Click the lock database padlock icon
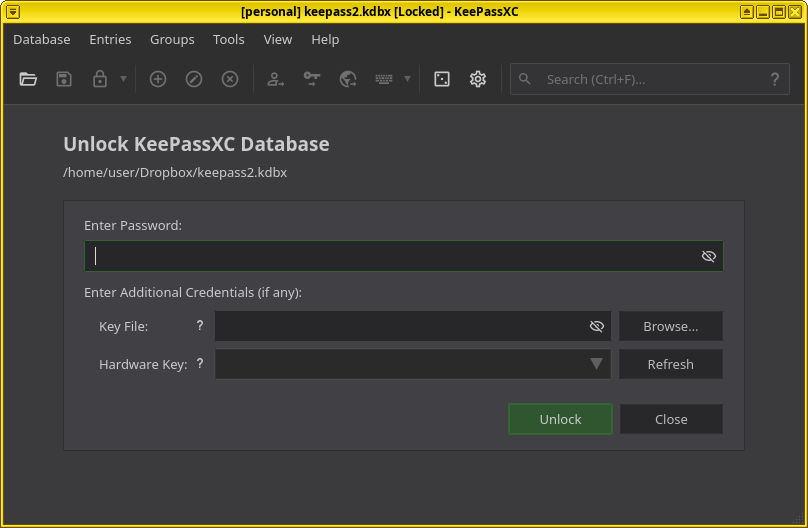The height and width of the screenshot is (528, 808). pyautogui.click(x=99, y=79)
